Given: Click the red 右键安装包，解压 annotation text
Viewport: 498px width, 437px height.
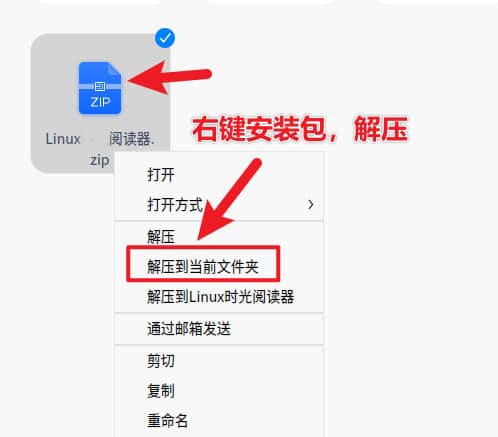Looking at the screenshot, I should click(300, 129).
